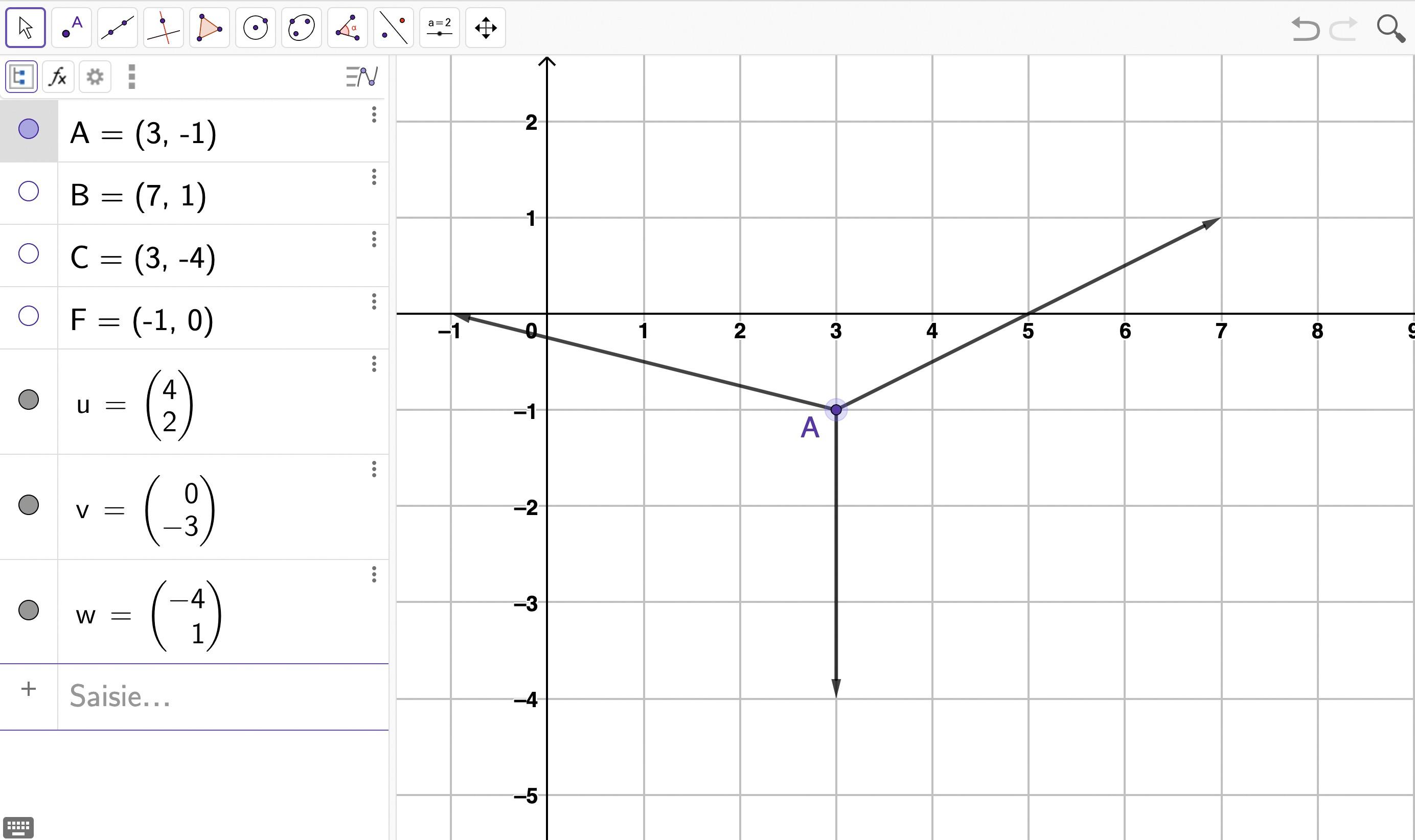Screen dimensions: 1415x840
Task: Select the vector v = (0, -3) entry
Action: [x=146, y=510]
